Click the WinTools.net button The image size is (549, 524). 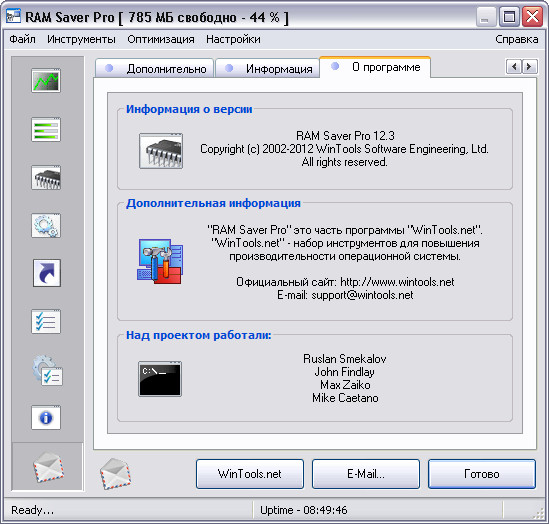tap(250, 474)
